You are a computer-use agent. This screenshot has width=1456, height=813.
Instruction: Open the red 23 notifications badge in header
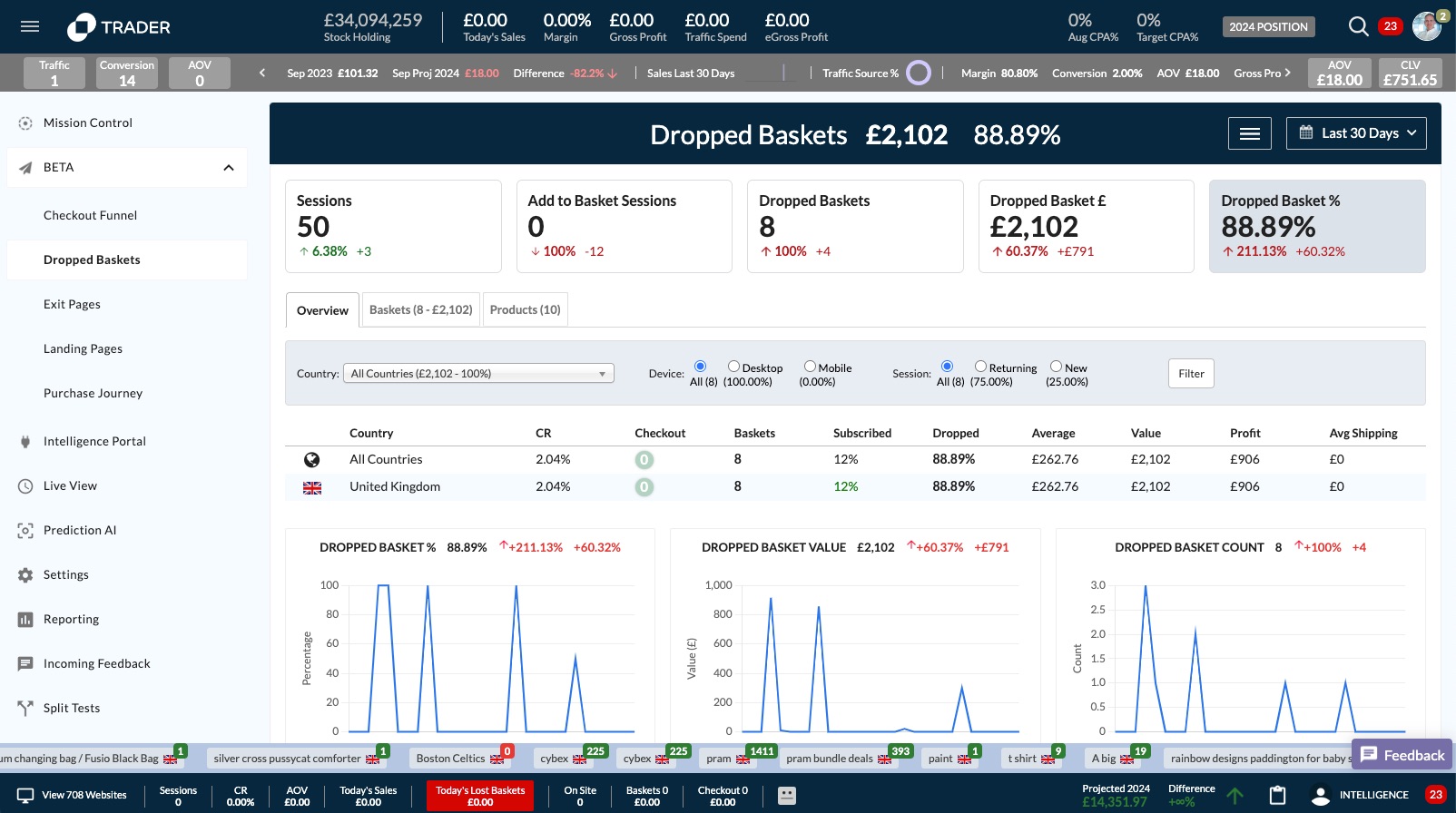coord(1390,26)
